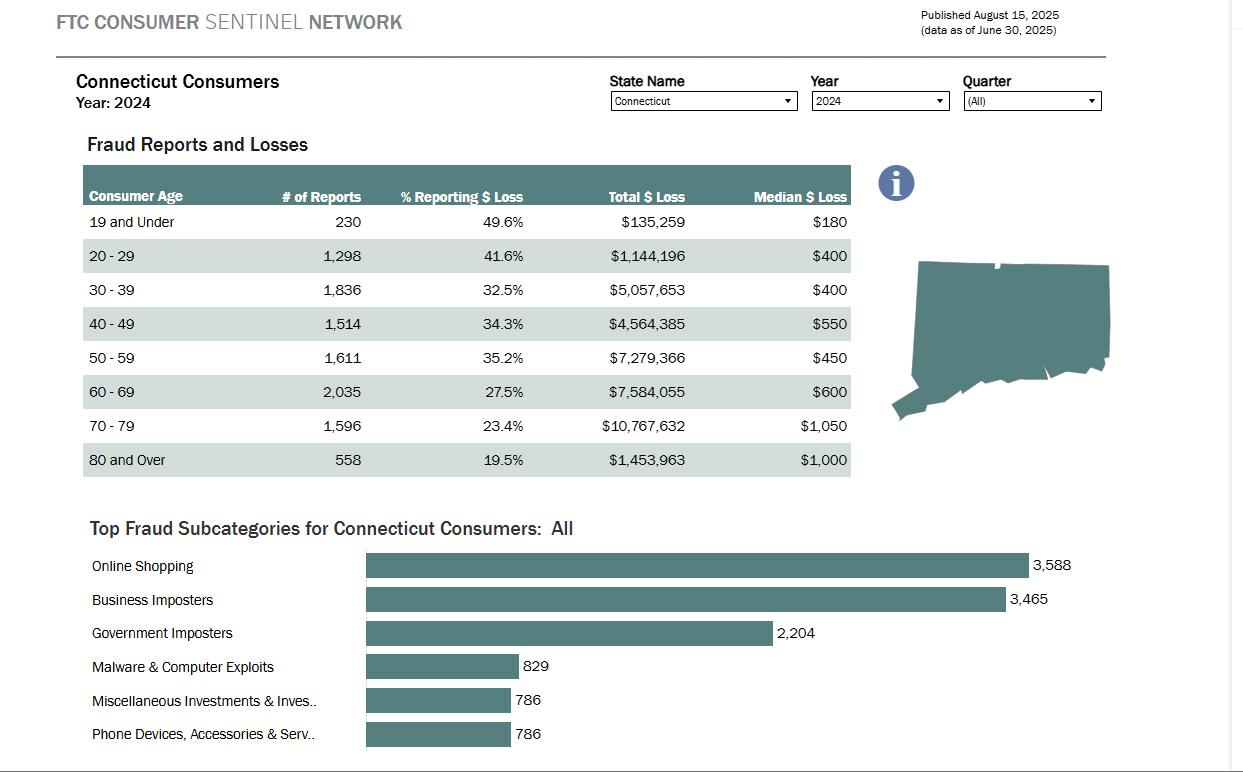The width and height of the screenshot is (1243, 772).
Task: Select the 19 and Under age row
Action: point(467,222)
